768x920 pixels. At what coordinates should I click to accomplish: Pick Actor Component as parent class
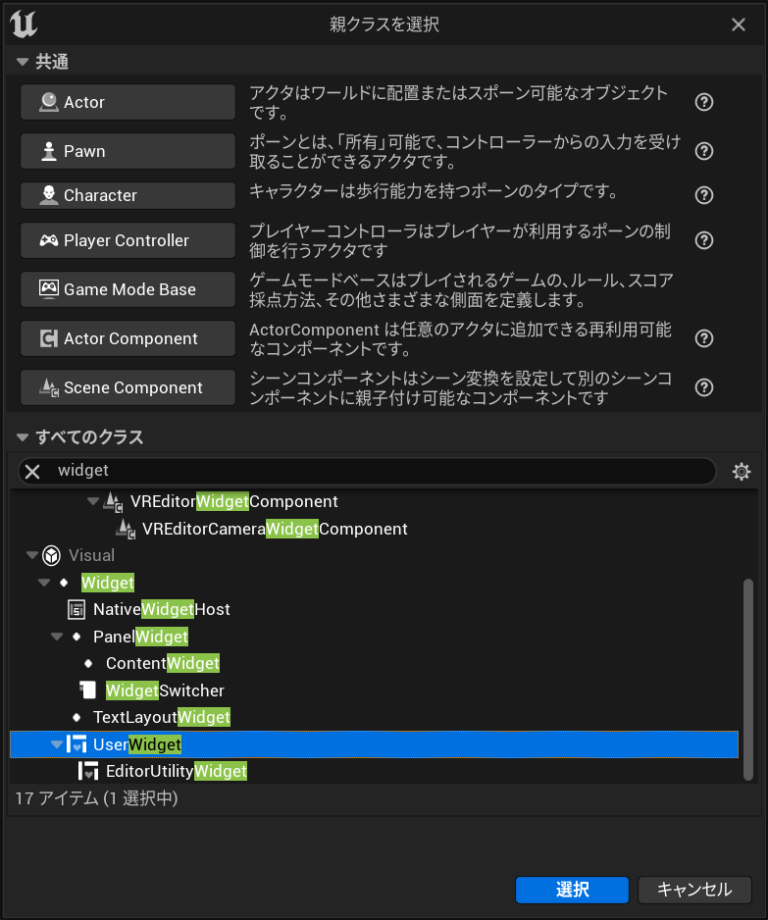pyautogui.click(x=128, y=339)
